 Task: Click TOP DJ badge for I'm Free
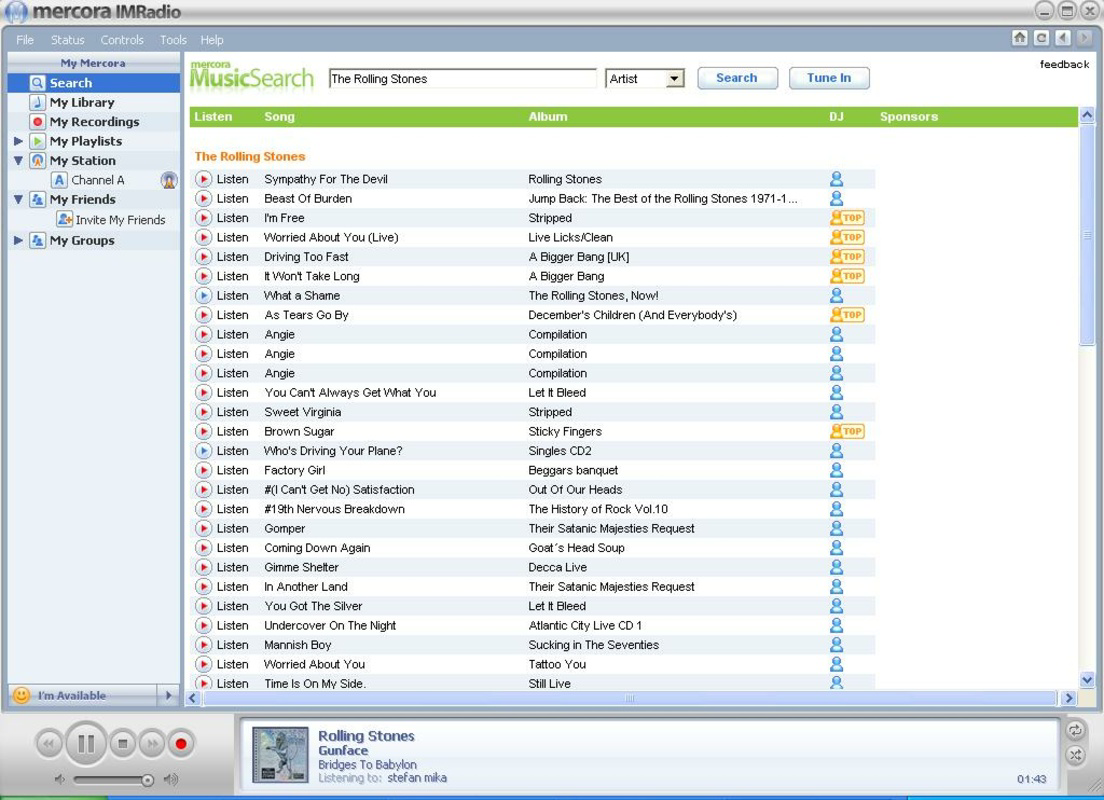click(x=847, y=218)
